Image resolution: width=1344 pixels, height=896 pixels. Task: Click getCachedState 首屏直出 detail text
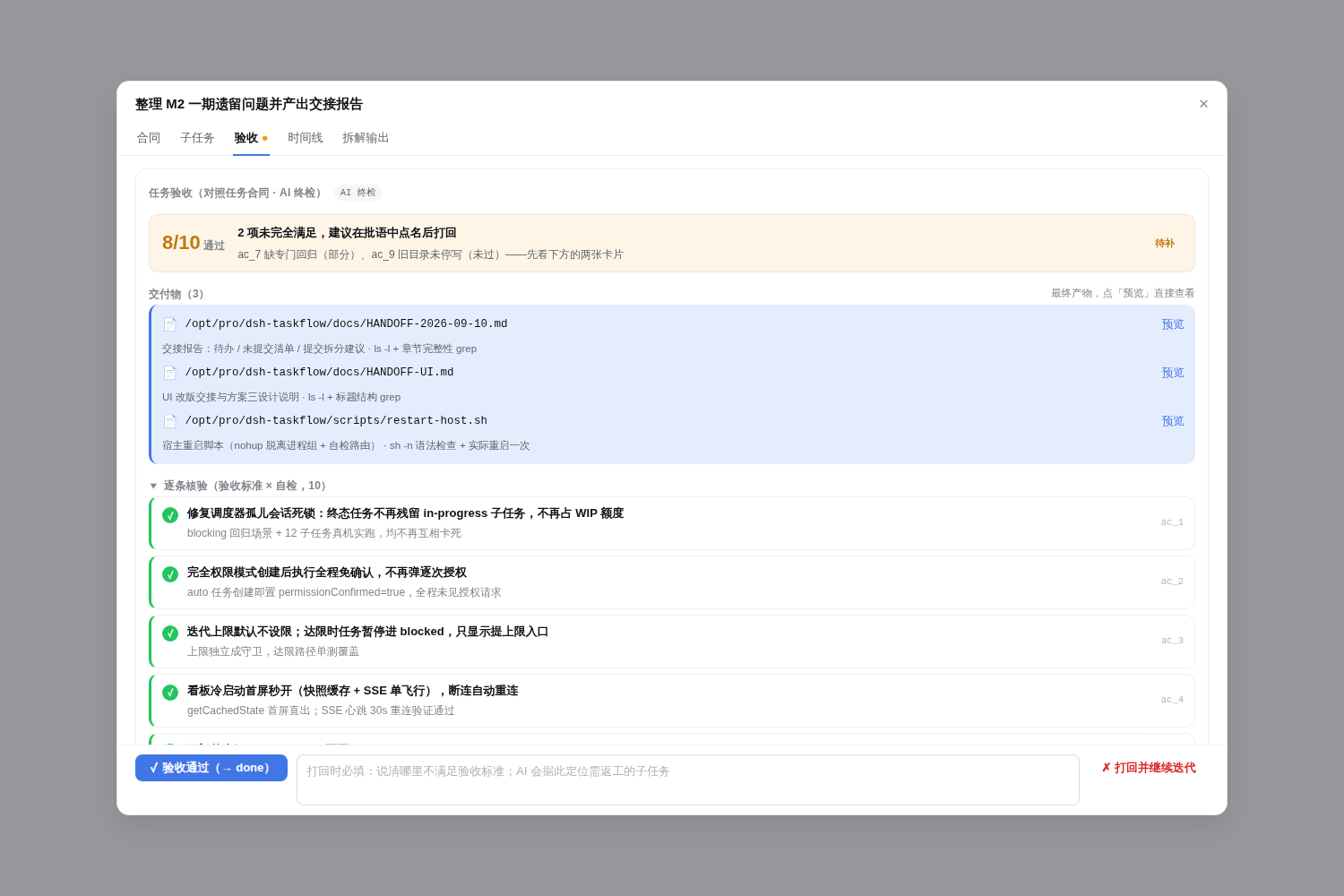pyautogui.click(x=321, y=711)
